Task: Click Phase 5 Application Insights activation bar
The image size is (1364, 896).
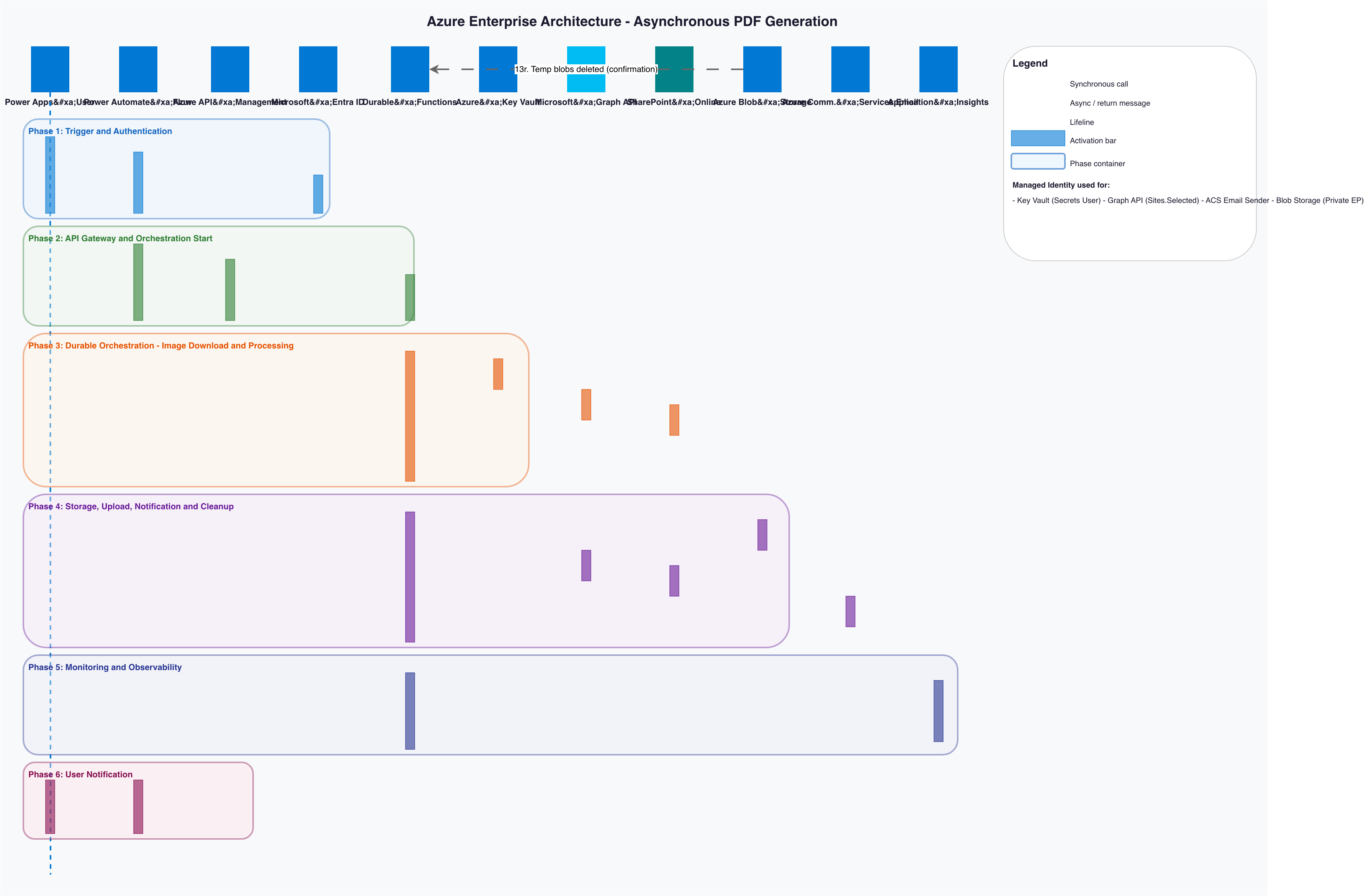Action: tap(938, 711)
